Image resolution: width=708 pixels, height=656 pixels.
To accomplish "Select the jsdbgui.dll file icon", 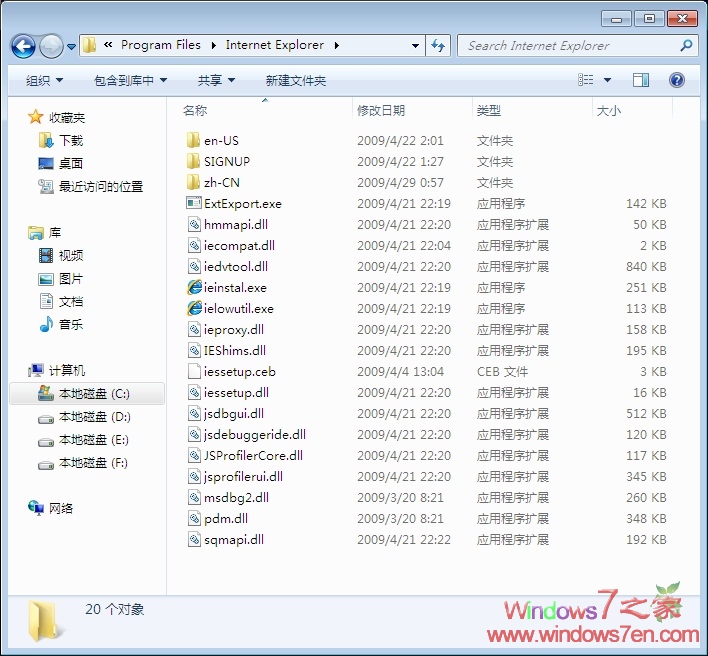I will coord(194,413).
